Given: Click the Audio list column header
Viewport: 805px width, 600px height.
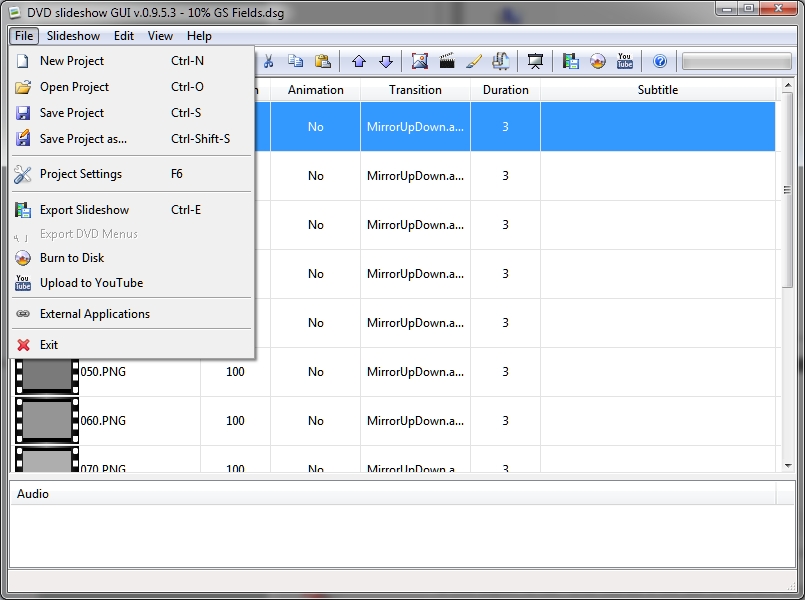Looking at the screenshot, I should pyautogui.click(x=393, y=494).
